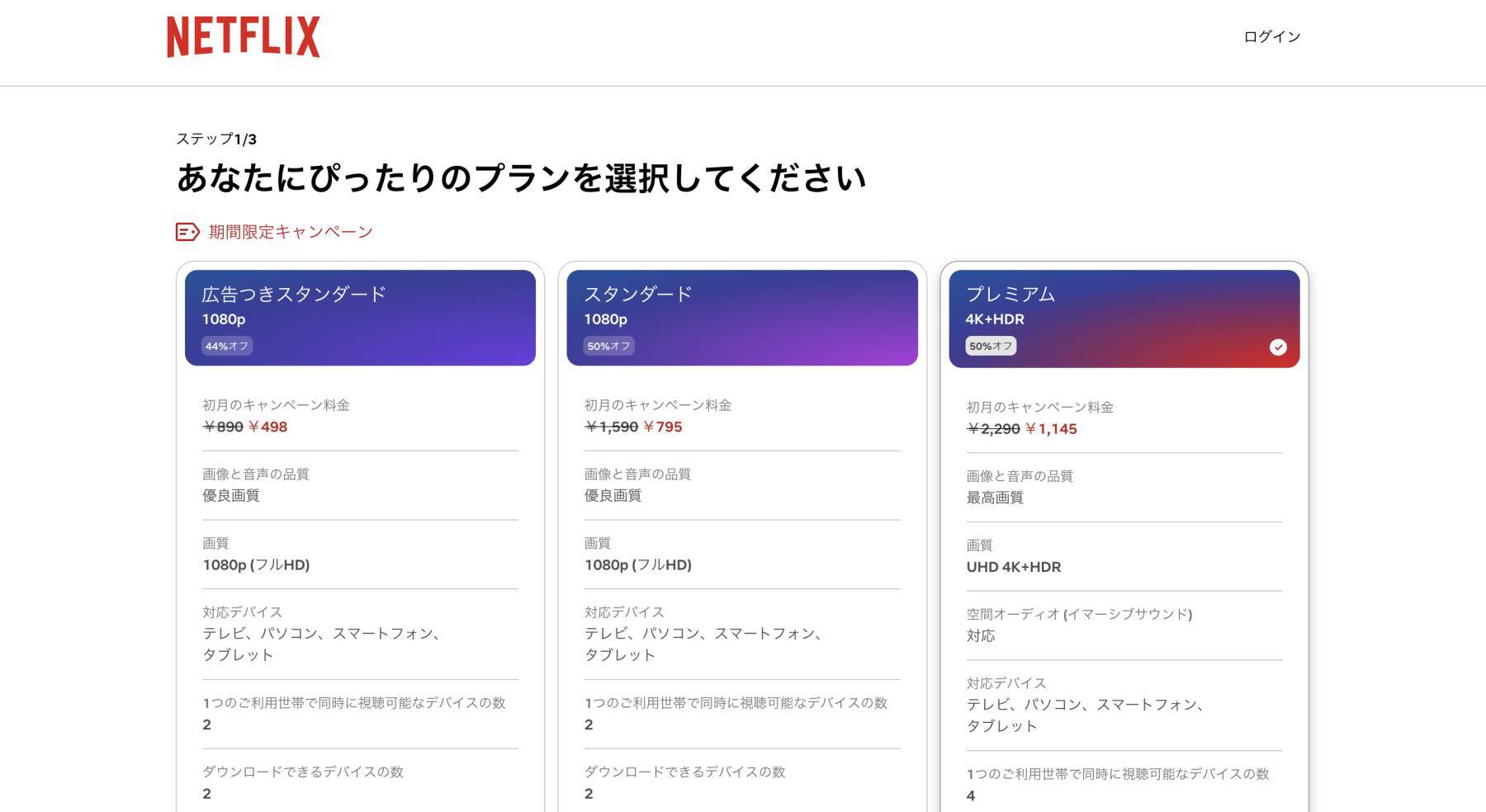This screenshot has height=812, width=1486.
Task: Click the 1080p label on the スタンダード header
Action: pos(605,319)
